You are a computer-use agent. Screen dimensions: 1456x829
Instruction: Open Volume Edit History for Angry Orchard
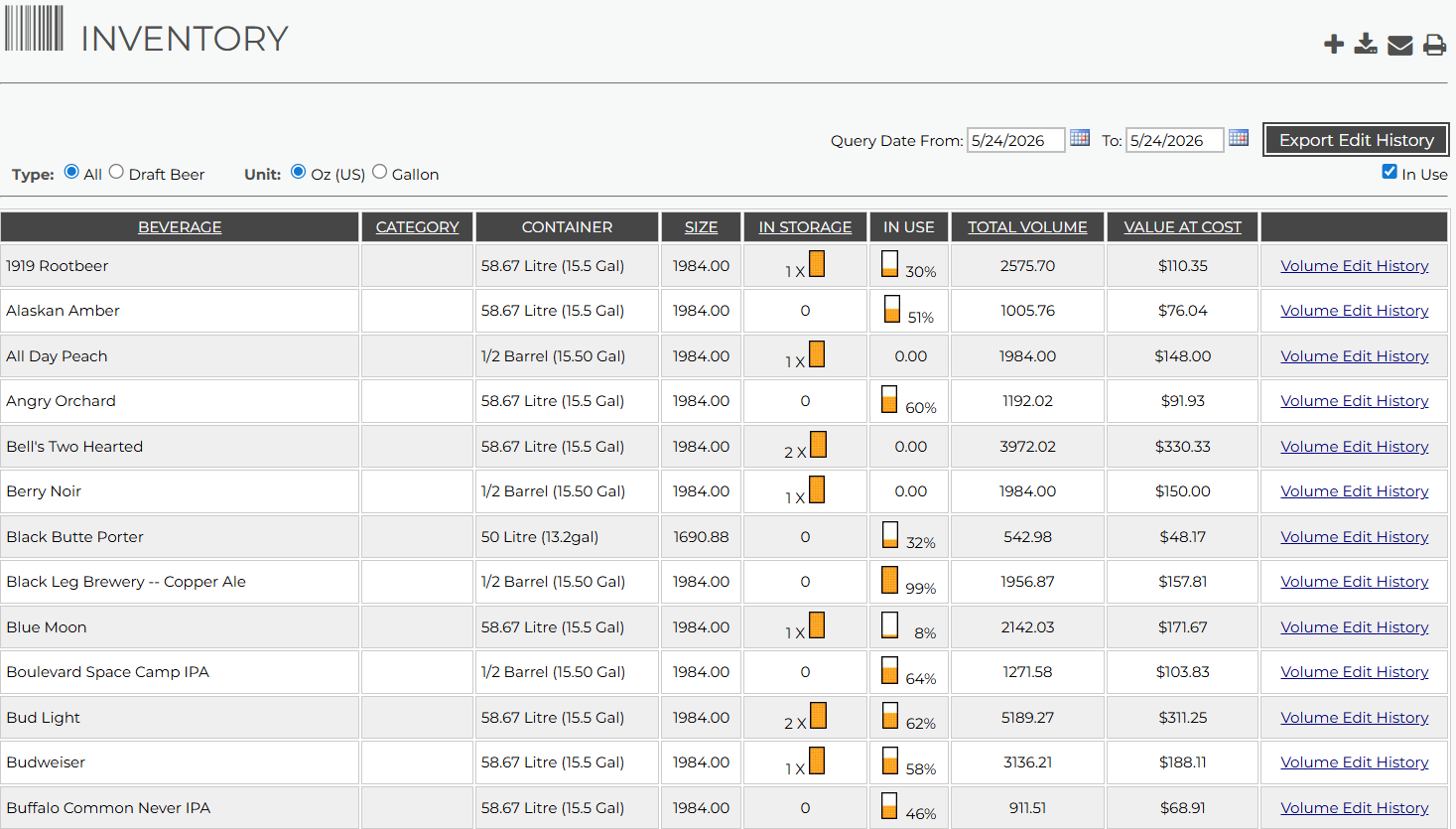pos(1354,401)
